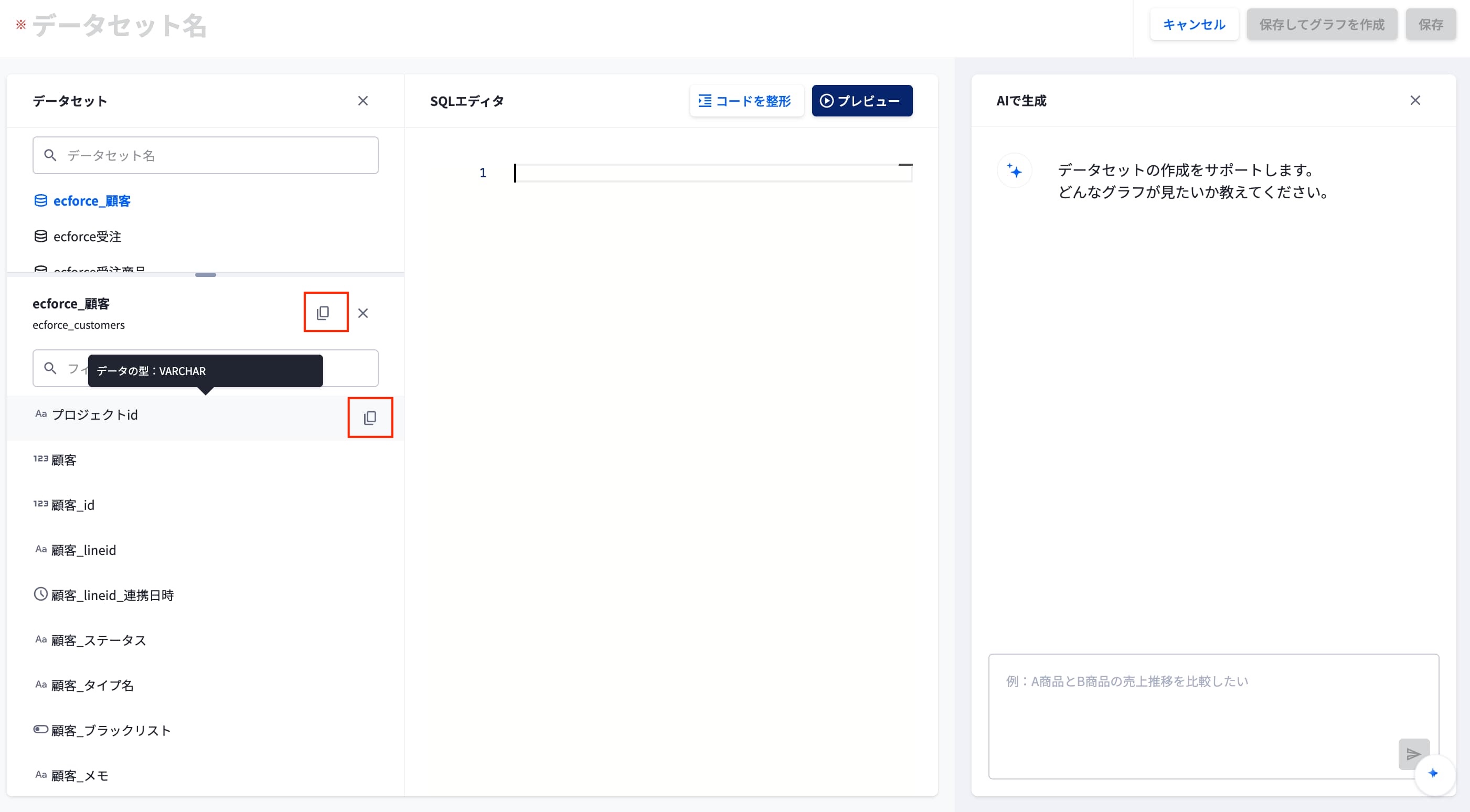Send the AI prompt message
Viewport: 1470px width, 812px height.
pos(1413,754)
